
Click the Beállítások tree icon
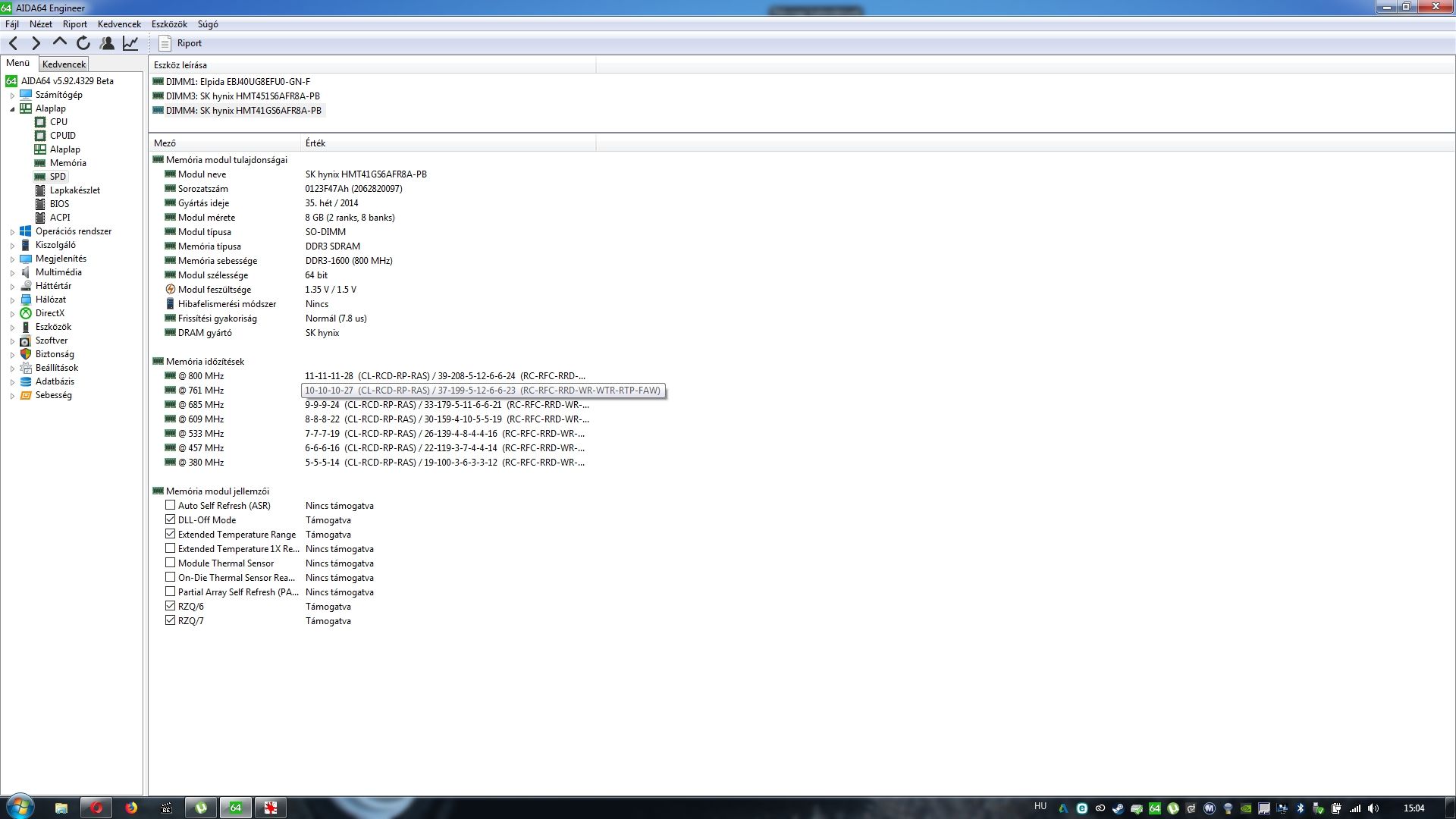pos(26,367)
